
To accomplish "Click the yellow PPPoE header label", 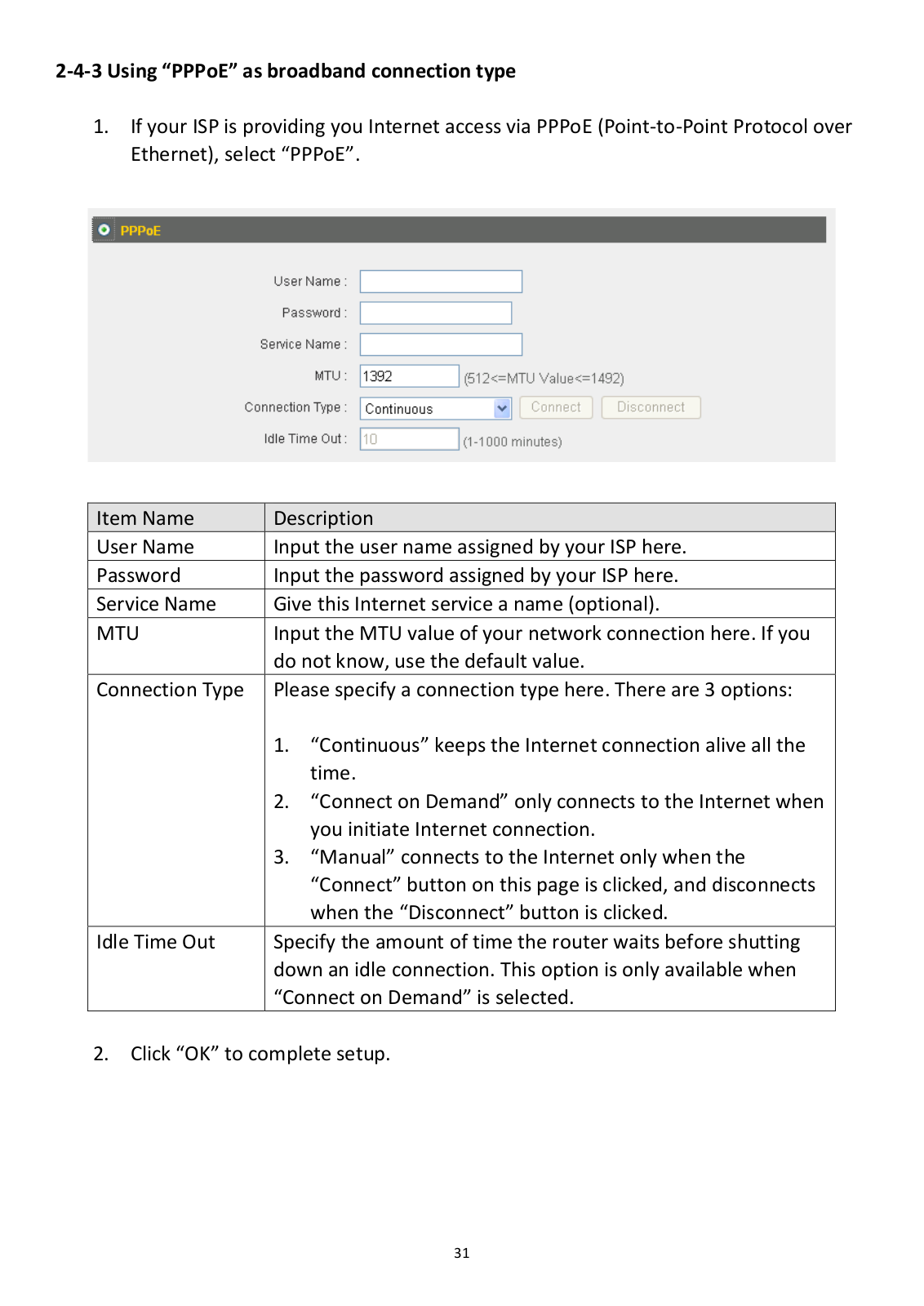I will pyautogui.click(x=140, y=230).
